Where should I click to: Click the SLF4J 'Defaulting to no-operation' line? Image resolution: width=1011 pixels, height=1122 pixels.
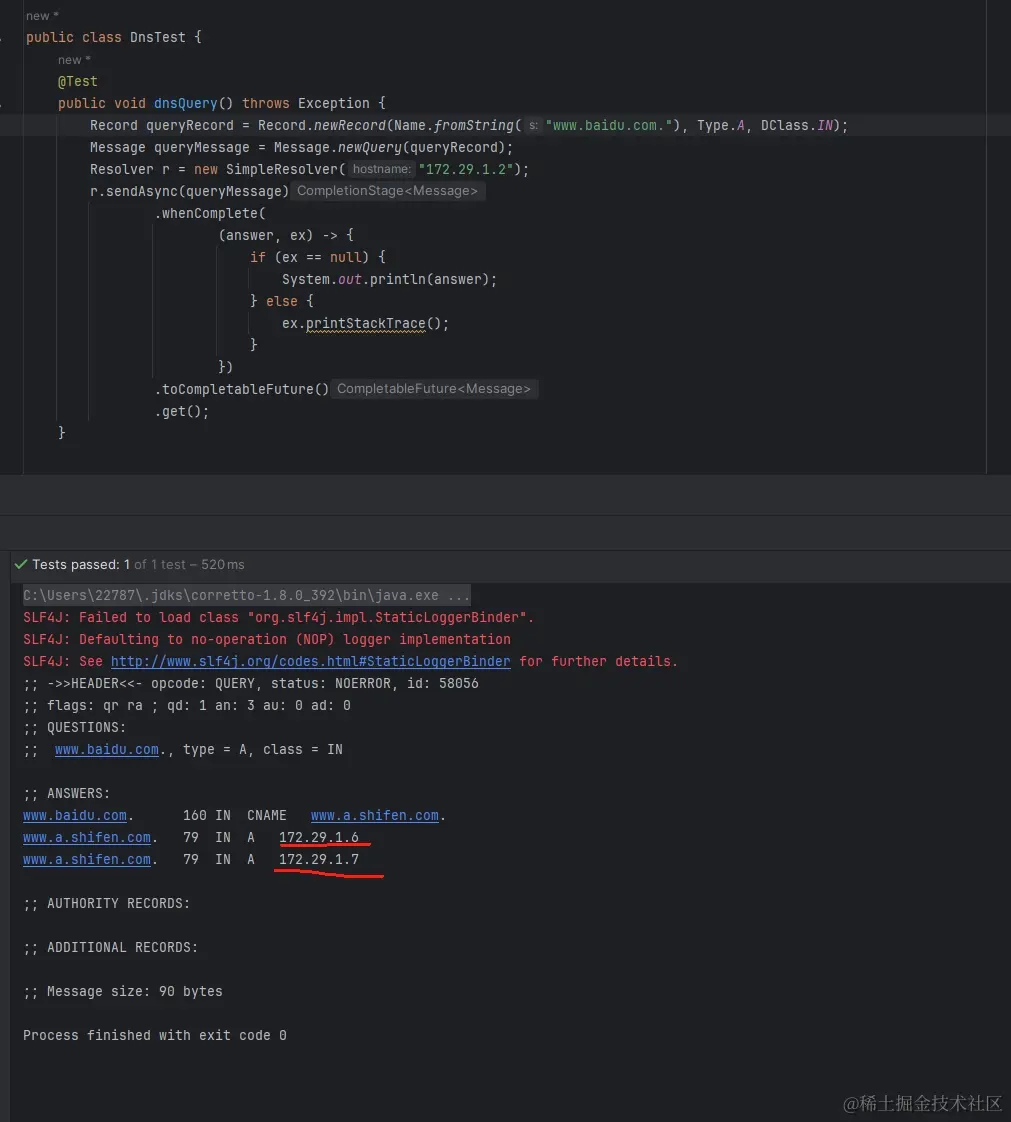[x=267, y=639]
